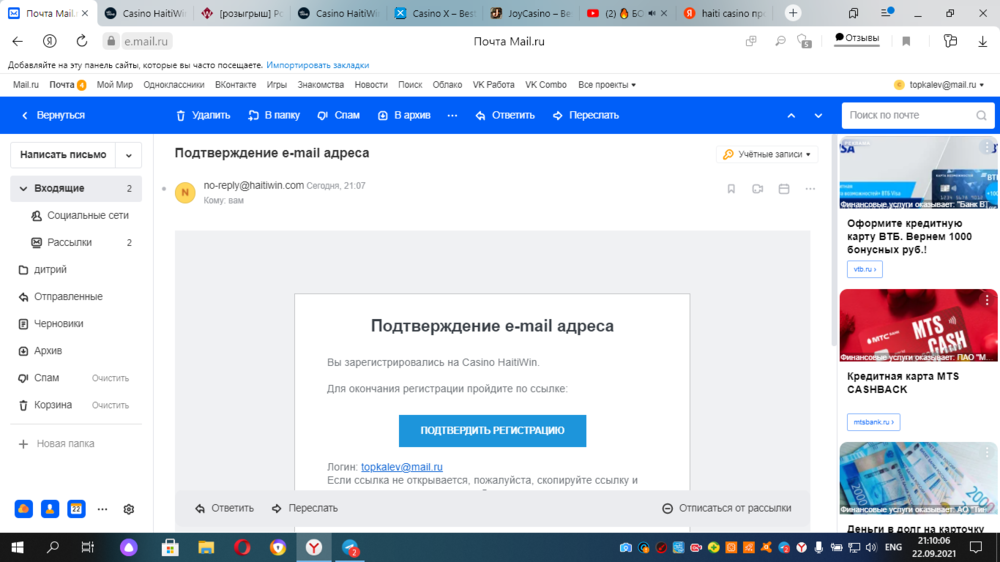Viewport: 1000px width, 562px height.
Task: Clear the Корзина folder with Очистить
Action: pos(110,405)
